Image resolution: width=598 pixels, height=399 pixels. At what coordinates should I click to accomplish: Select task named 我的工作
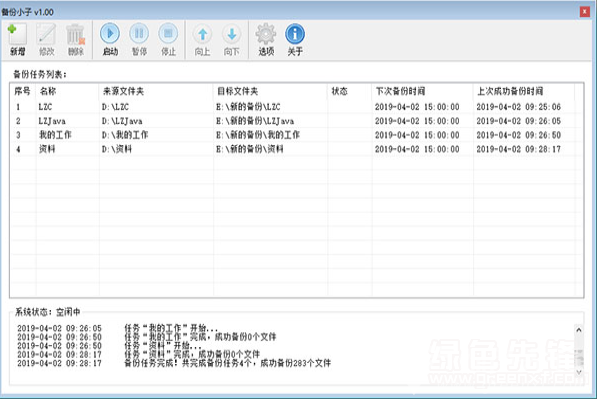pyautogui.click(x=55, y=135)
